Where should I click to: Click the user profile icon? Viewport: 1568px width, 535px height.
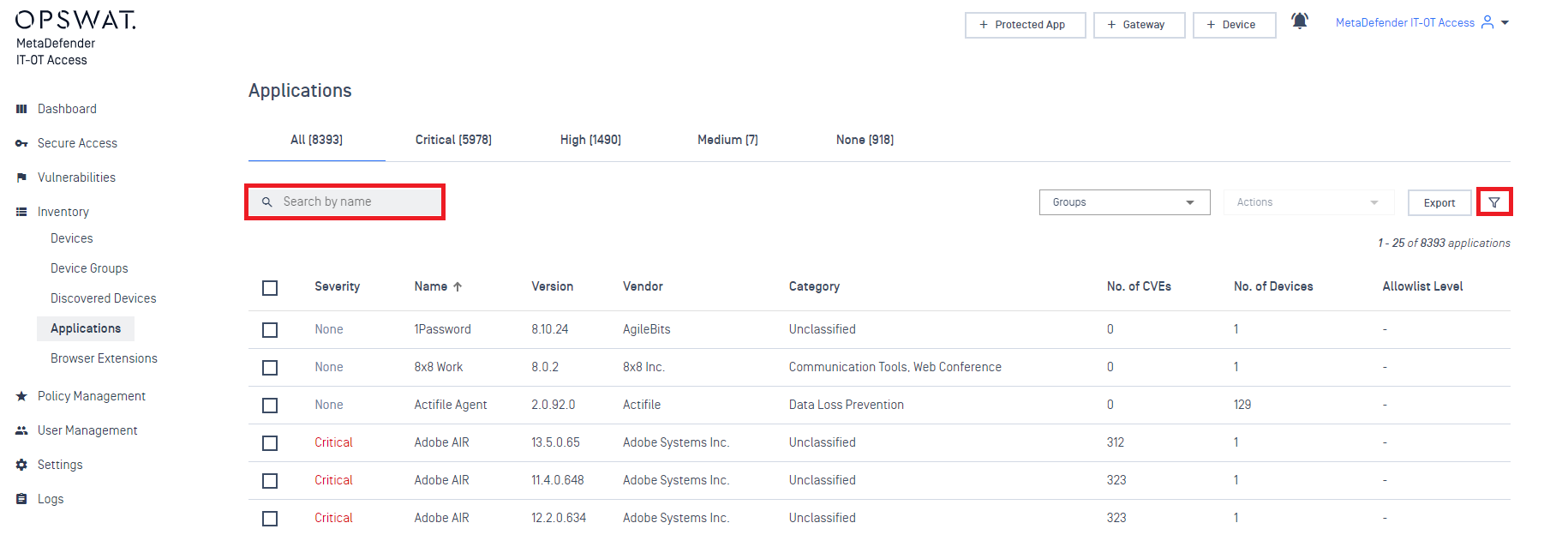[x=1487, y=22]
